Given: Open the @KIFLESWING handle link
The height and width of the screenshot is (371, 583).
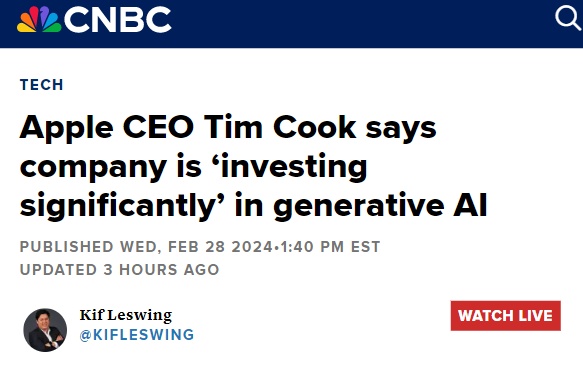Looking at the screenshot, I should (137, 335).
